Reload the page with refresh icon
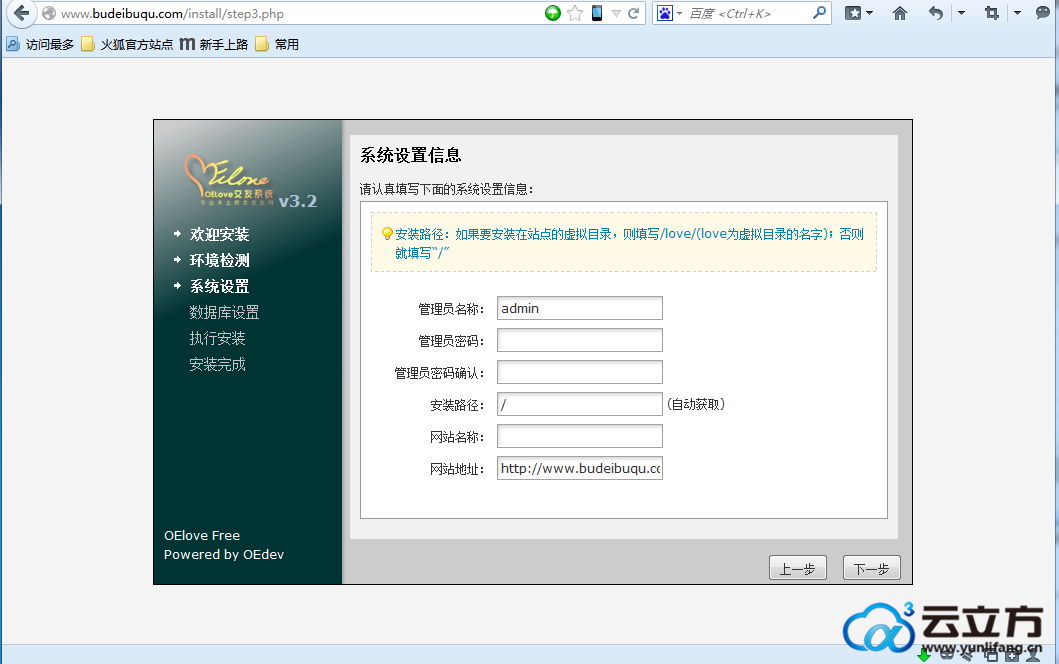 click(x=634, y=13)
